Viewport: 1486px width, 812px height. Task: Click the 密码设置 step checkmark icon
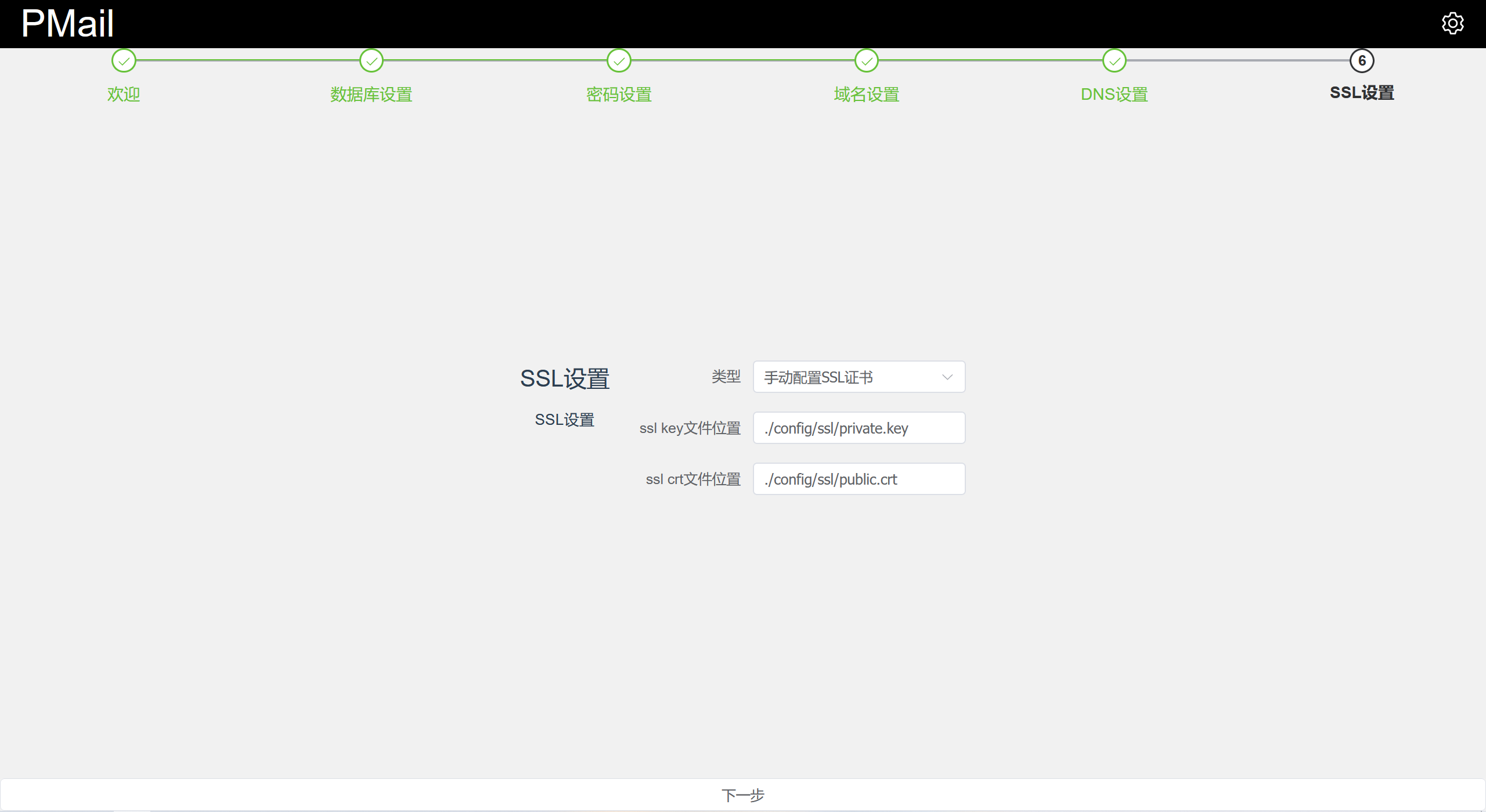click(x=619, y=60)
